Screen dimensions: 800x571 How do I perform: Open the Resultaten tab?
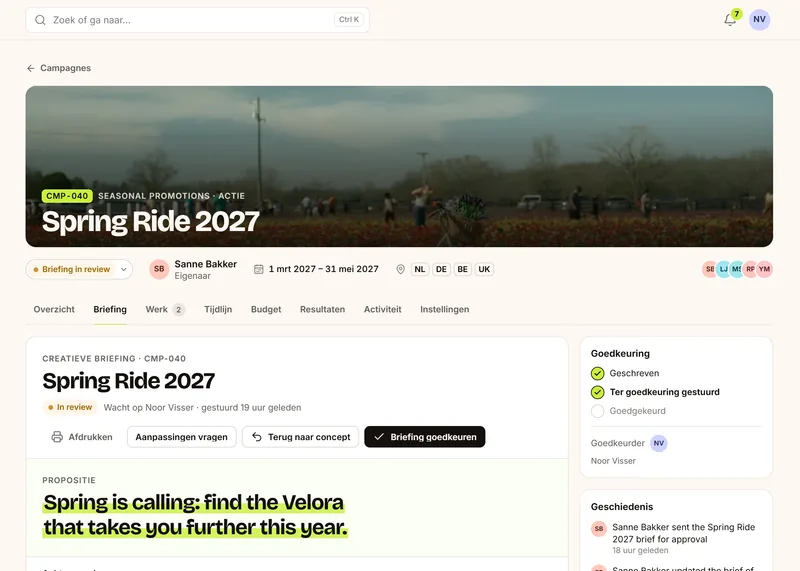[322, 309]
